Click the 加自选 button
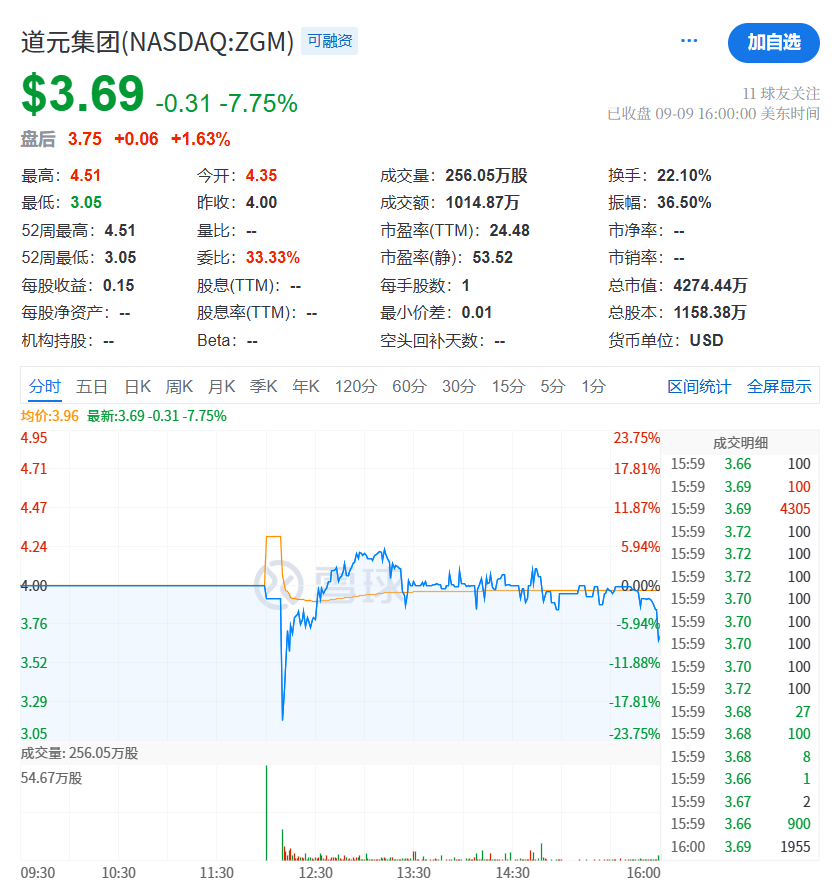 [x=773, y=42]
